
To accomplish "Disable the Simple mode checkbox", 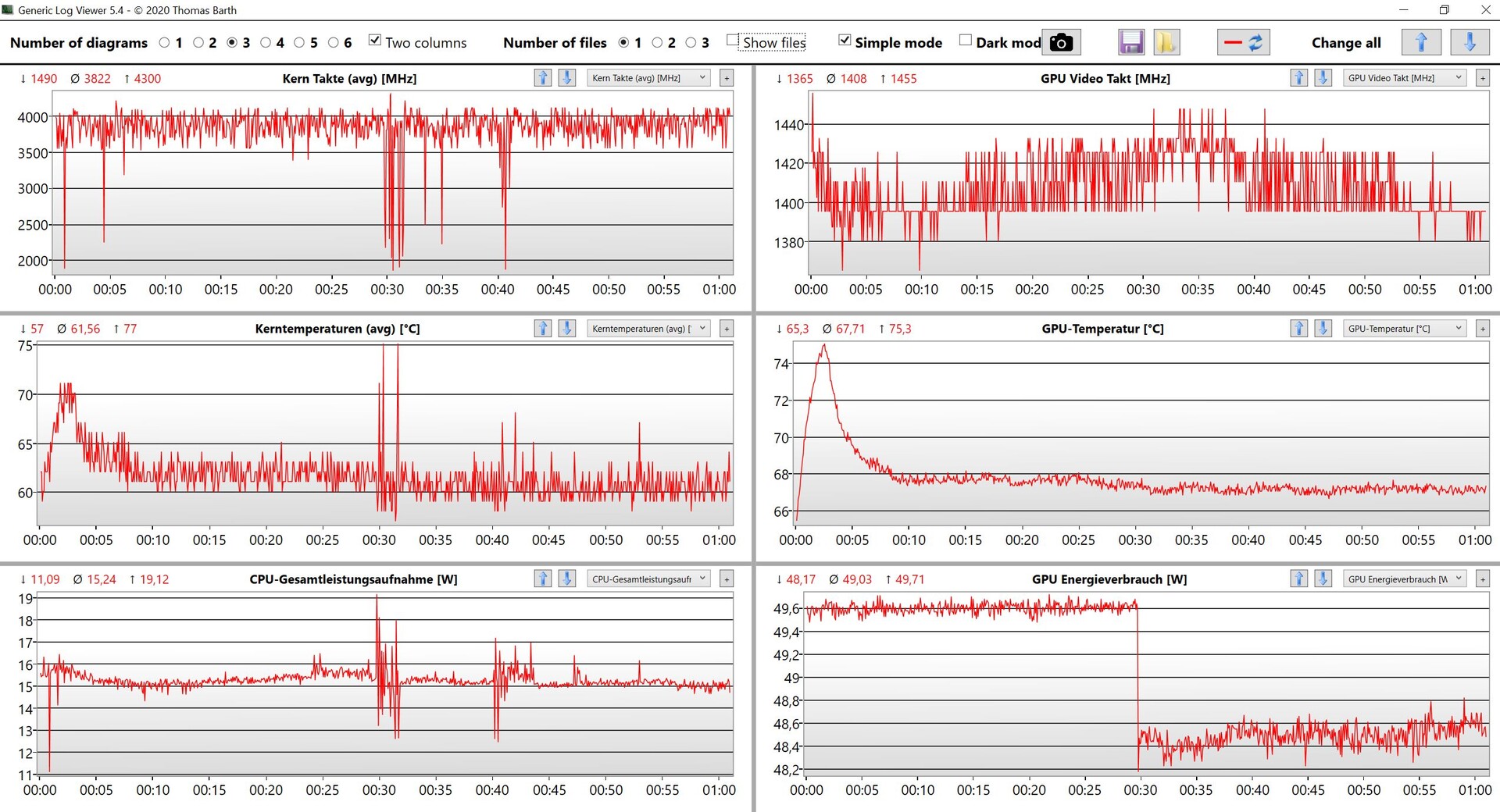I will pos(845,41).
